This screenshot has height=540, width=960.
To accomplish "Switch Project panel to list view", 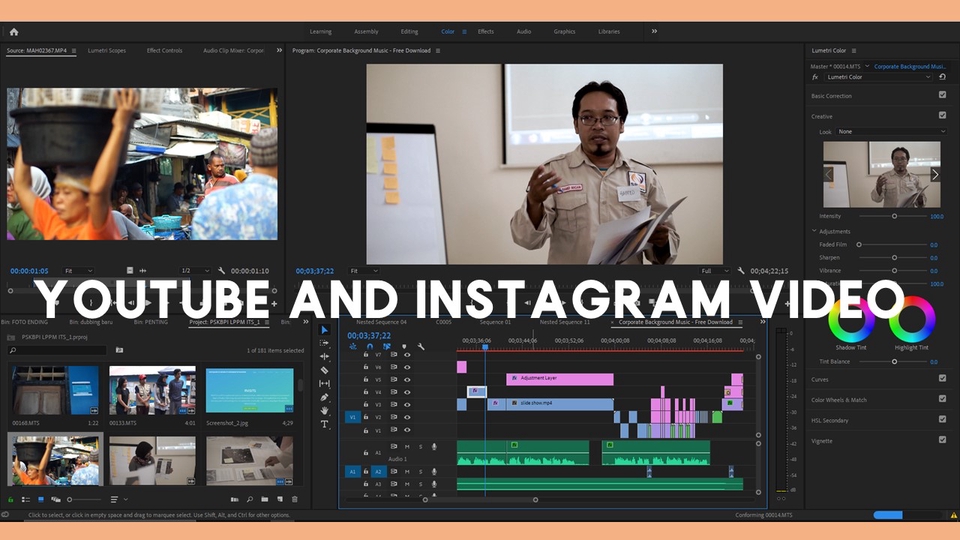I will [26, 500].
